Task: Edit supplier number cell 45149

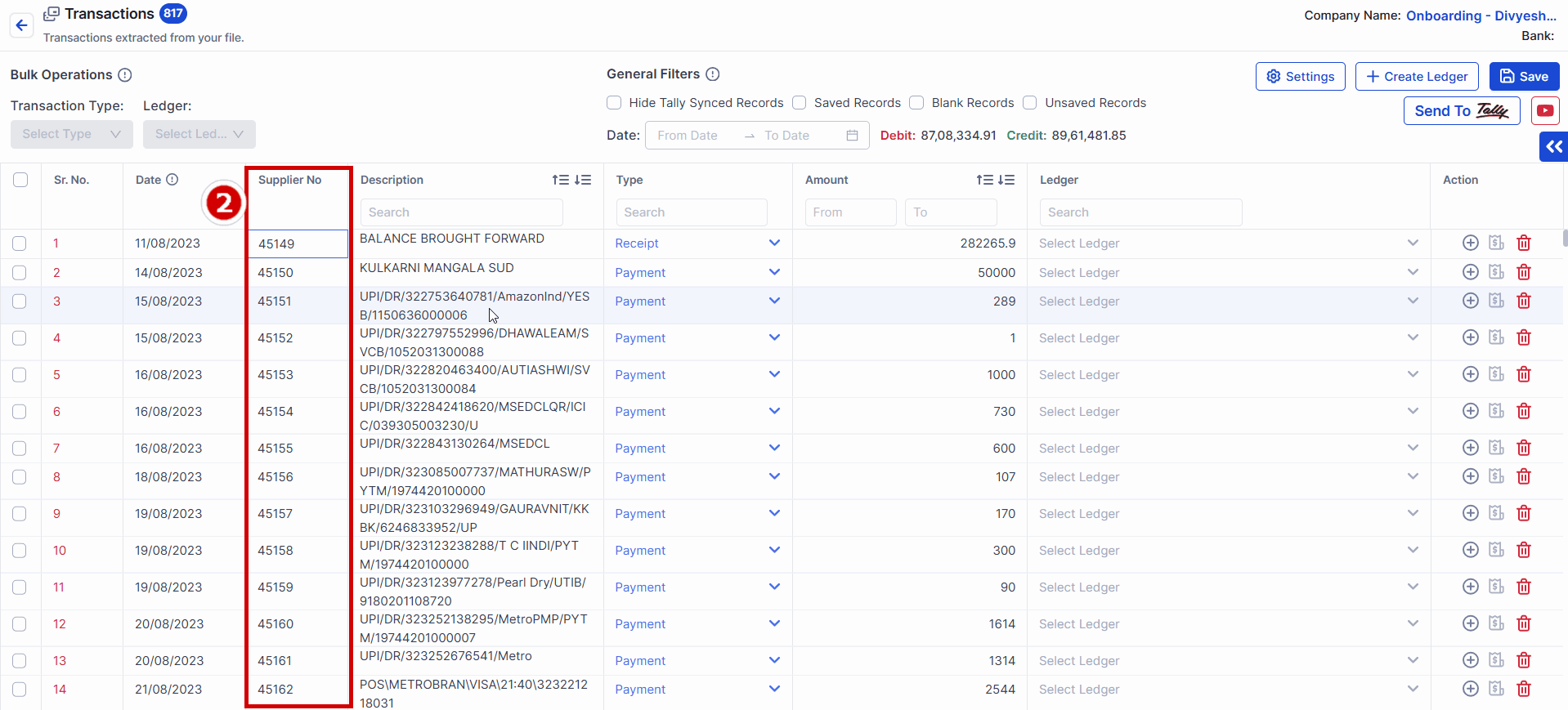Action: point(298,244)
